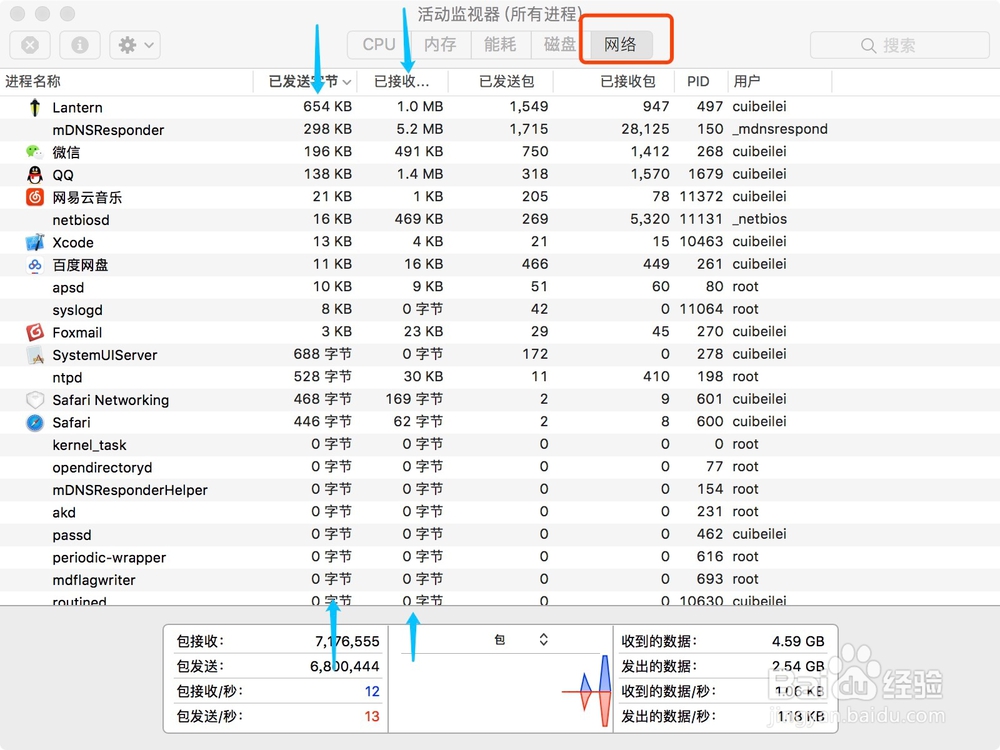Switch to the 磁盘 disk tab
Screen dimensions: 1000x750
(559, 45)
